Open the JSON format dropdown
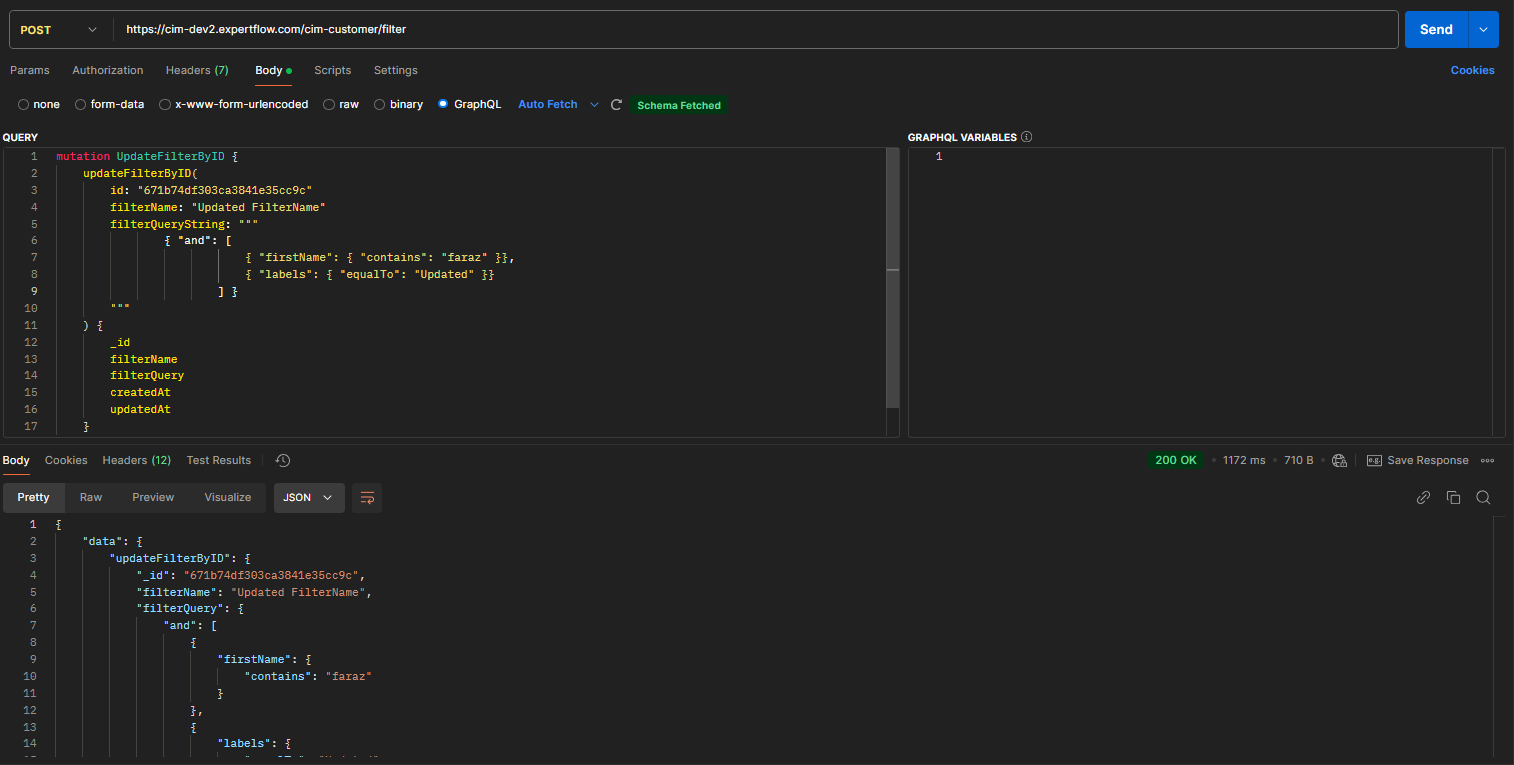 [x=309, y=497]
